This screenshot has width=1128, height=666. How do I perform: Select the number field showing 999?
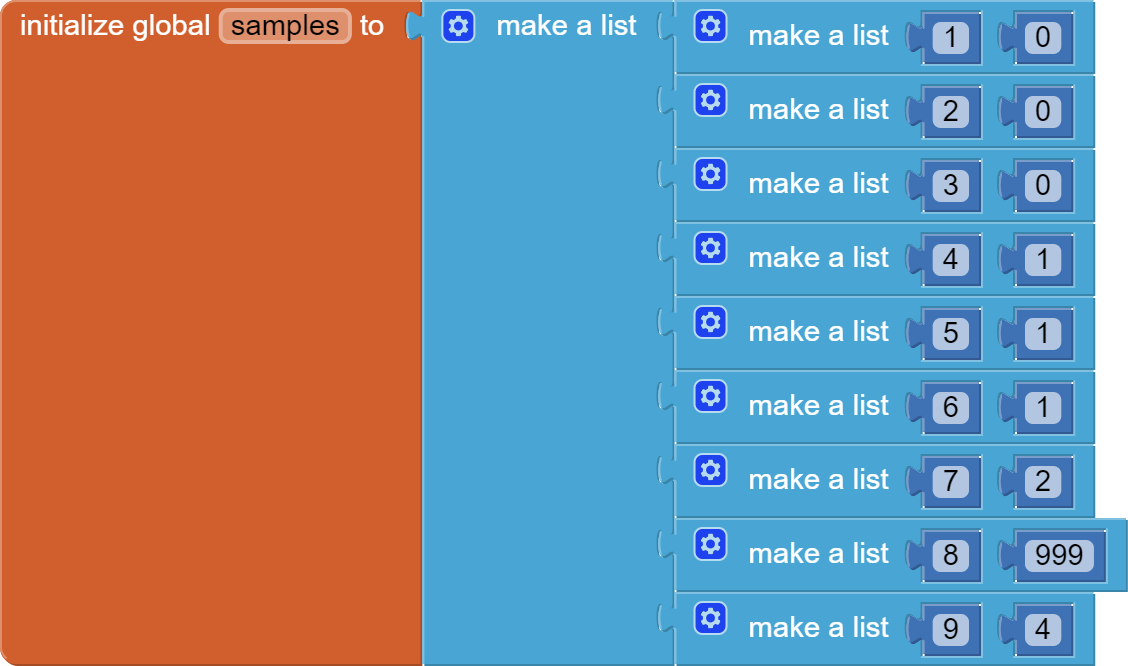click(x=1059, y=555)
